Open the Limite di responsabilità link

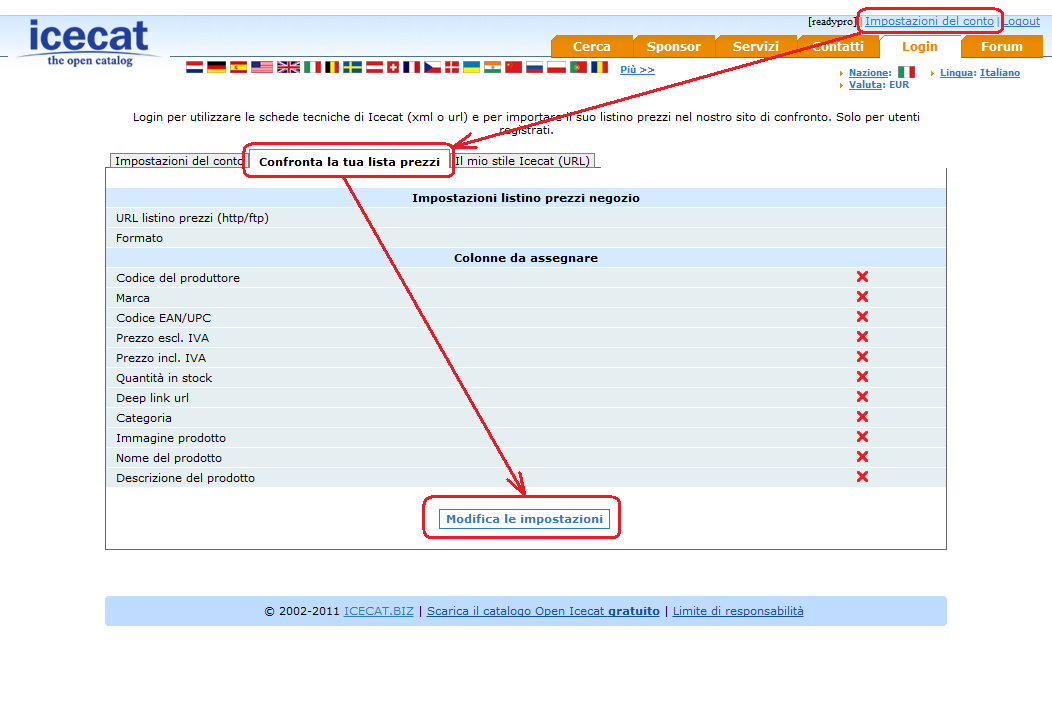tap(738, 611)
